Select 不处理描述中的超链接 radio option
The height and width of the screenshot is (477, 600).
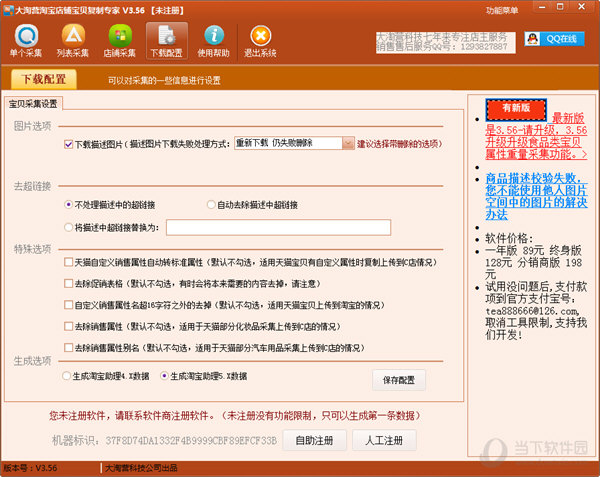coord(68,205)
